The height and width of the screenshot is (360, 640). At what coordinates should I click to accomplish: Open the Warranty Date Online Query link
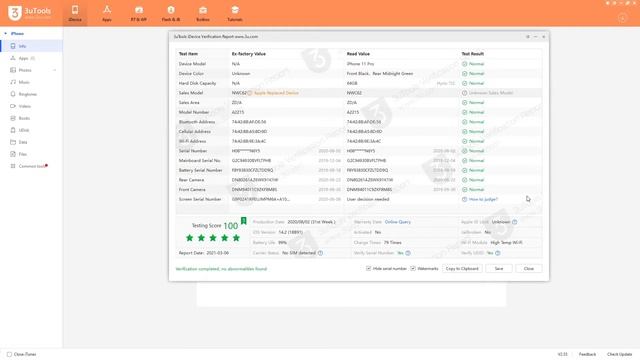pyautogui.click(x=398, y=222)
